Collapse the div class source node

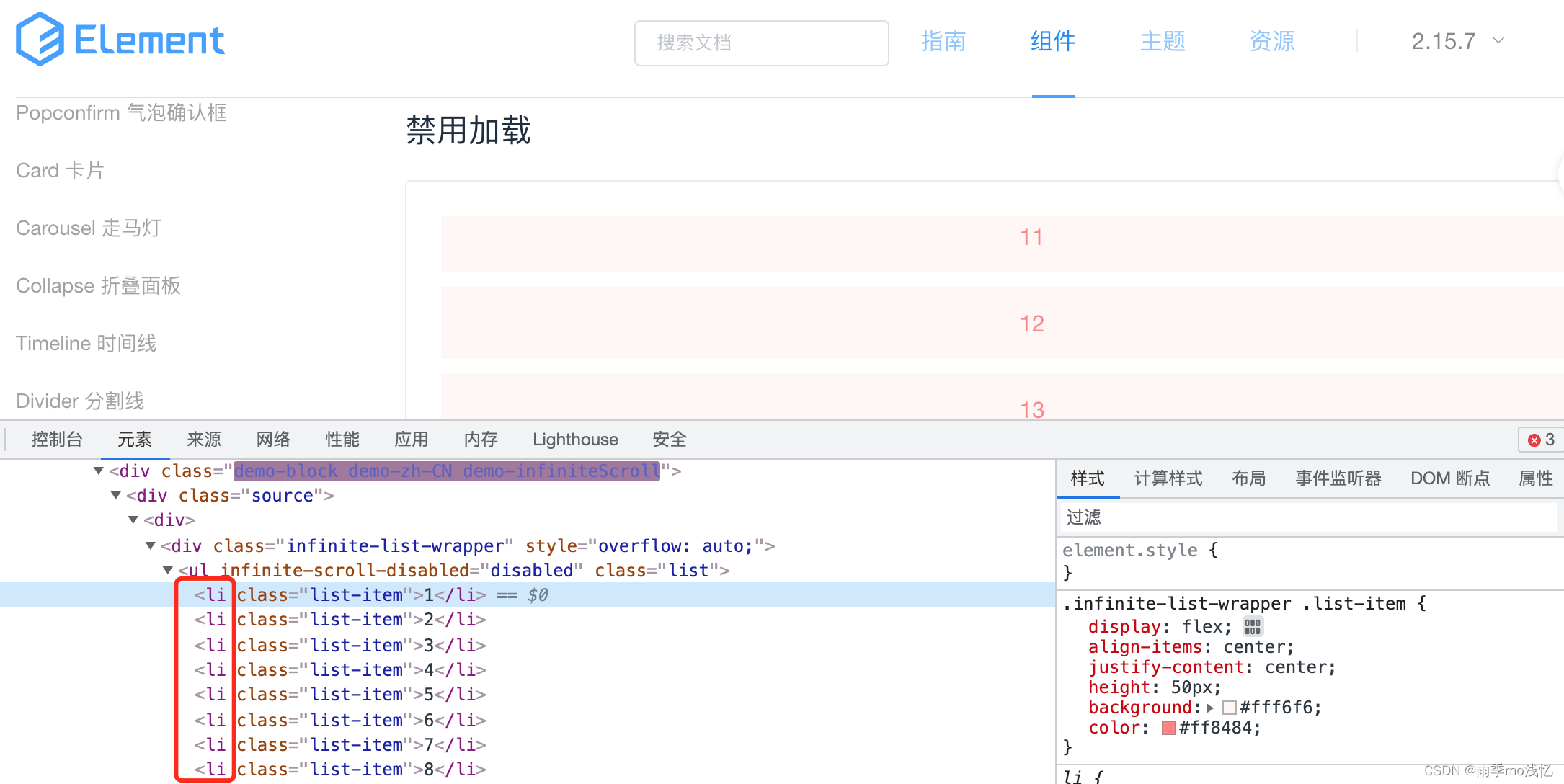(x=116, y=495)
